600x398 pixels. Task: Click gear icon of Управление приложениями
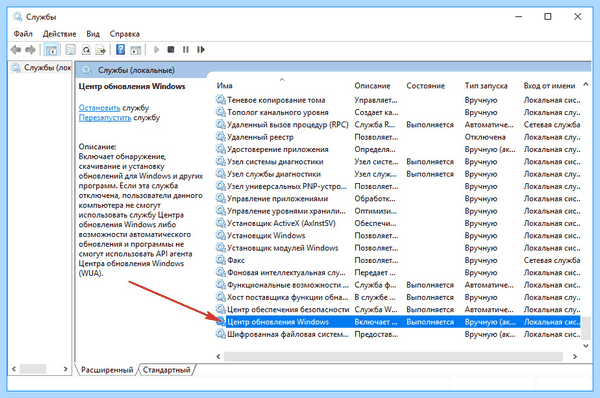(220, 198)
